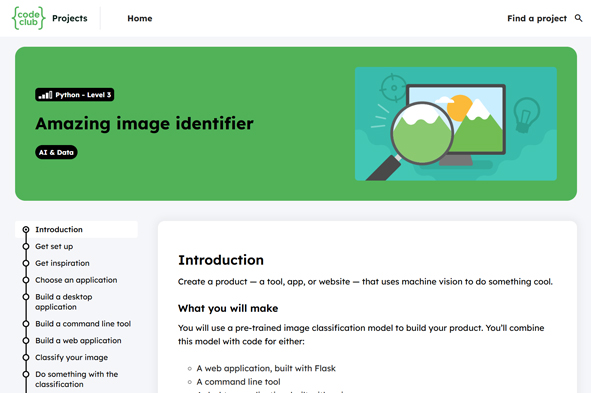Click the search magnifier icon
The image size is (591, 393).
578,18
